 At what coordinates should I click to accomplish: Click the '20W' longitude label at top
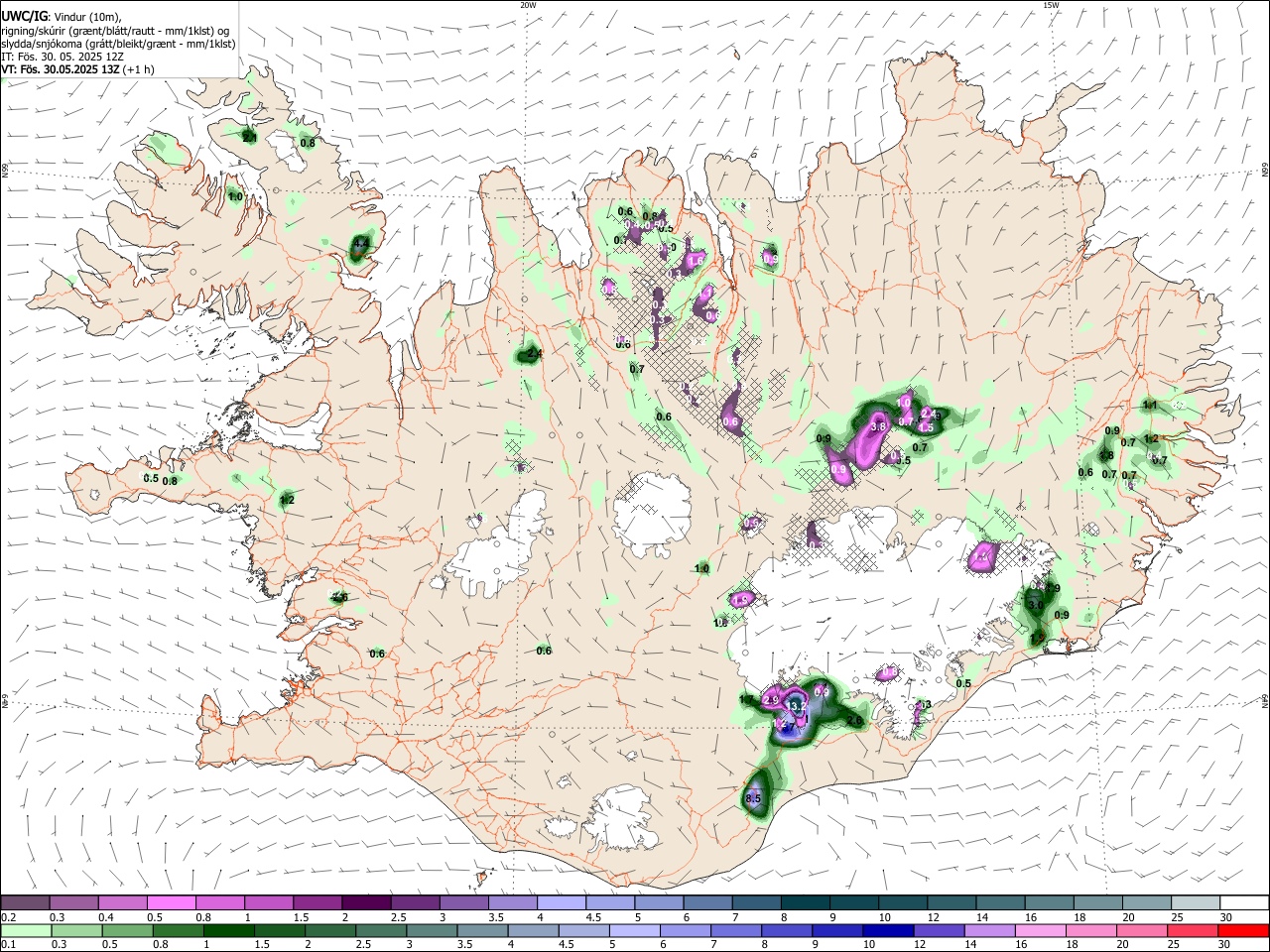(x=528, y=5)
